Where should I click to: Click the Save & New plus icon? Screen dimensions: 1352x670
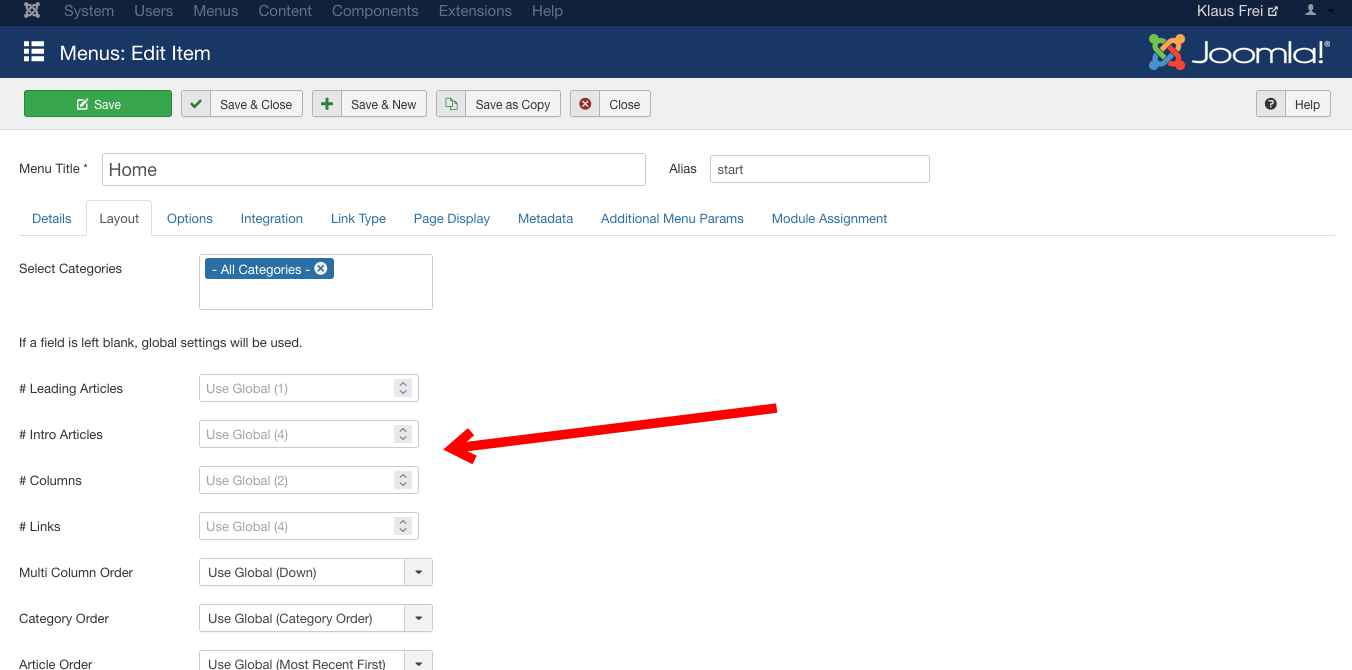(327, 104)
